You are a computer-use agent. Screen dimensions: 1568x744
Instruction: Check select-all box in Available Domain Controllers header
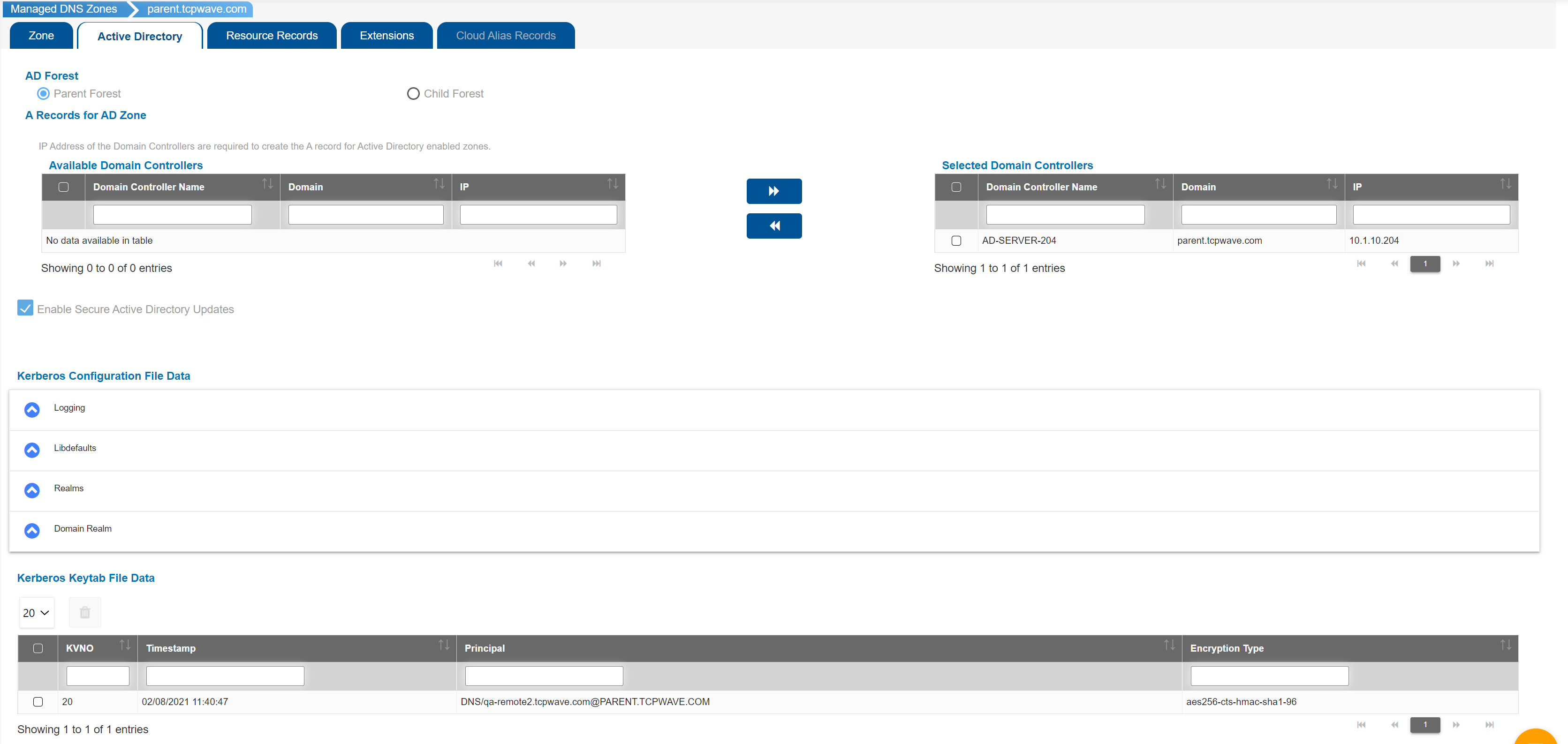[63, 188]
